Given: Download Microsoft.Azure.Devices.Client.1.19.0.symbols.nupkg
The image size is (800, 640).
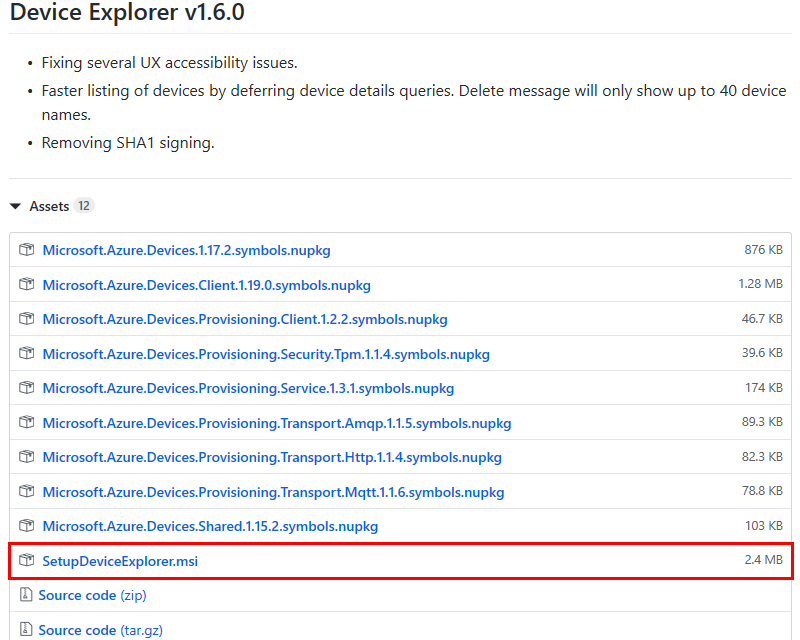Looking at the screenshot, I should tap(207, 285).
